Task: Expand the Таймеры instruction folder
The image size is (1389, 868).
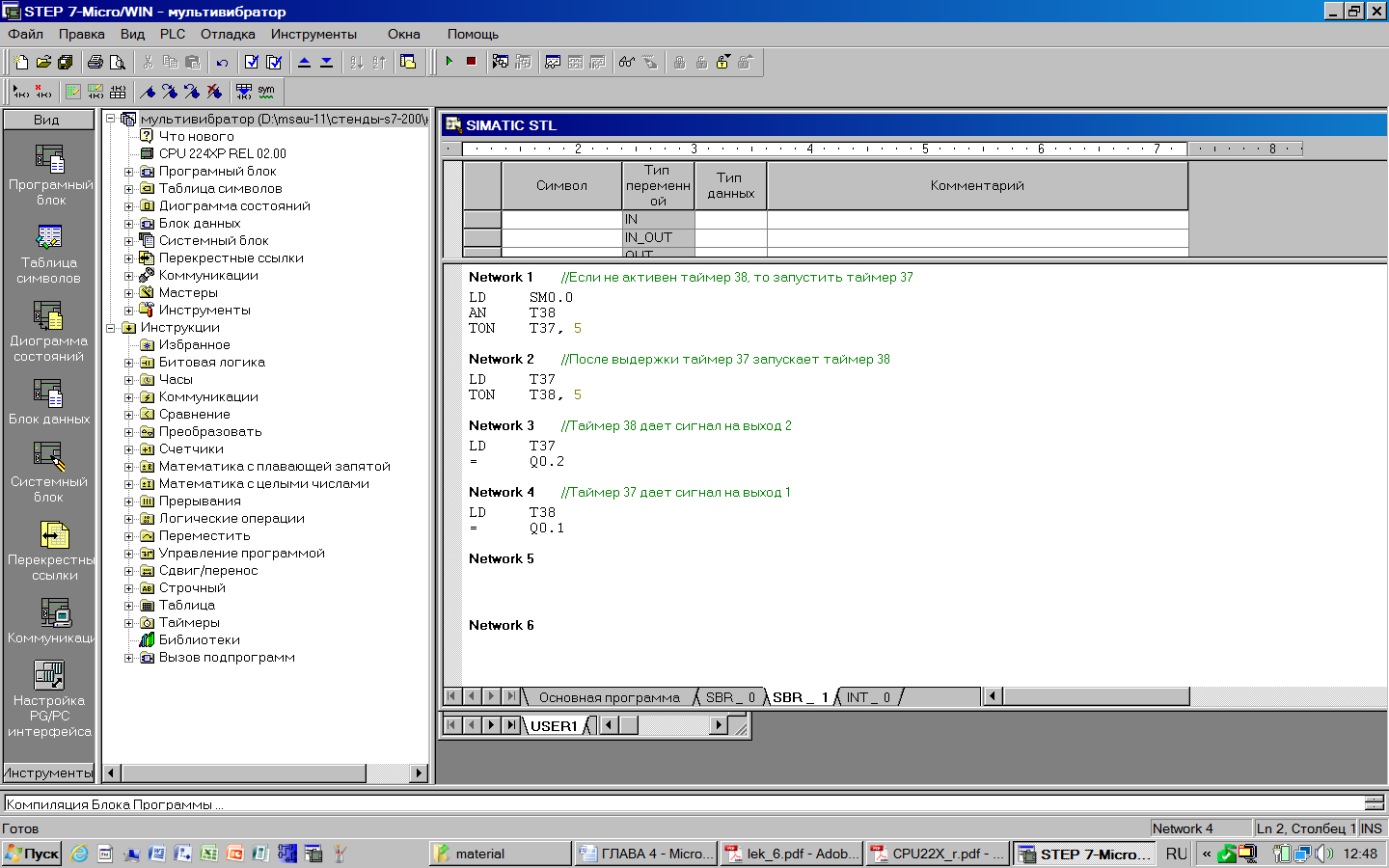Action: pyautogui.click(x=128, y=623)
